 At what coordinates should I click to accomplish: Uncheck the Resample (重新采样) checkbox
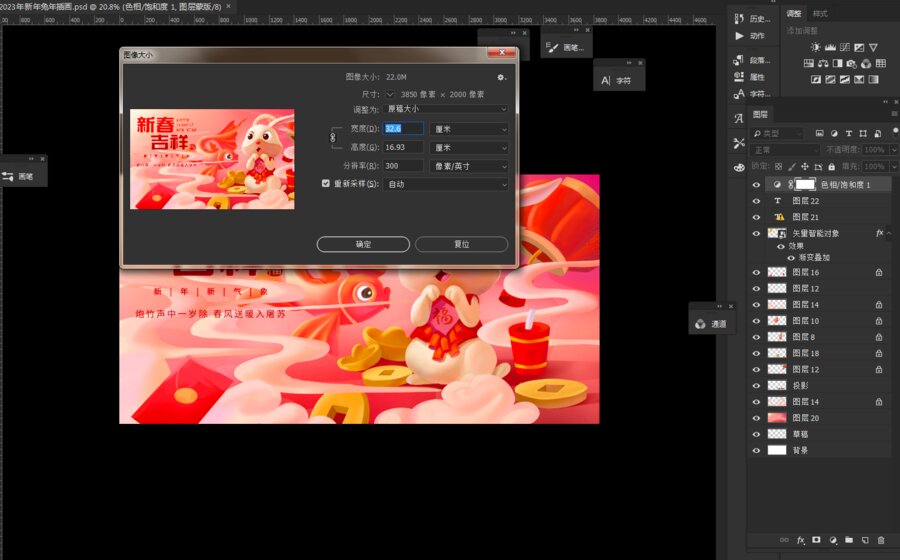pyautogui.click(x=325, y=184)
